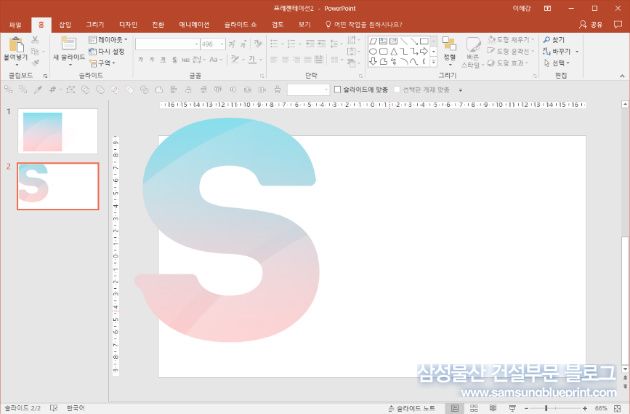Switch to the Home (홈) tab
Viewport: 630px width, 414px height.
[x=41, y=25]
